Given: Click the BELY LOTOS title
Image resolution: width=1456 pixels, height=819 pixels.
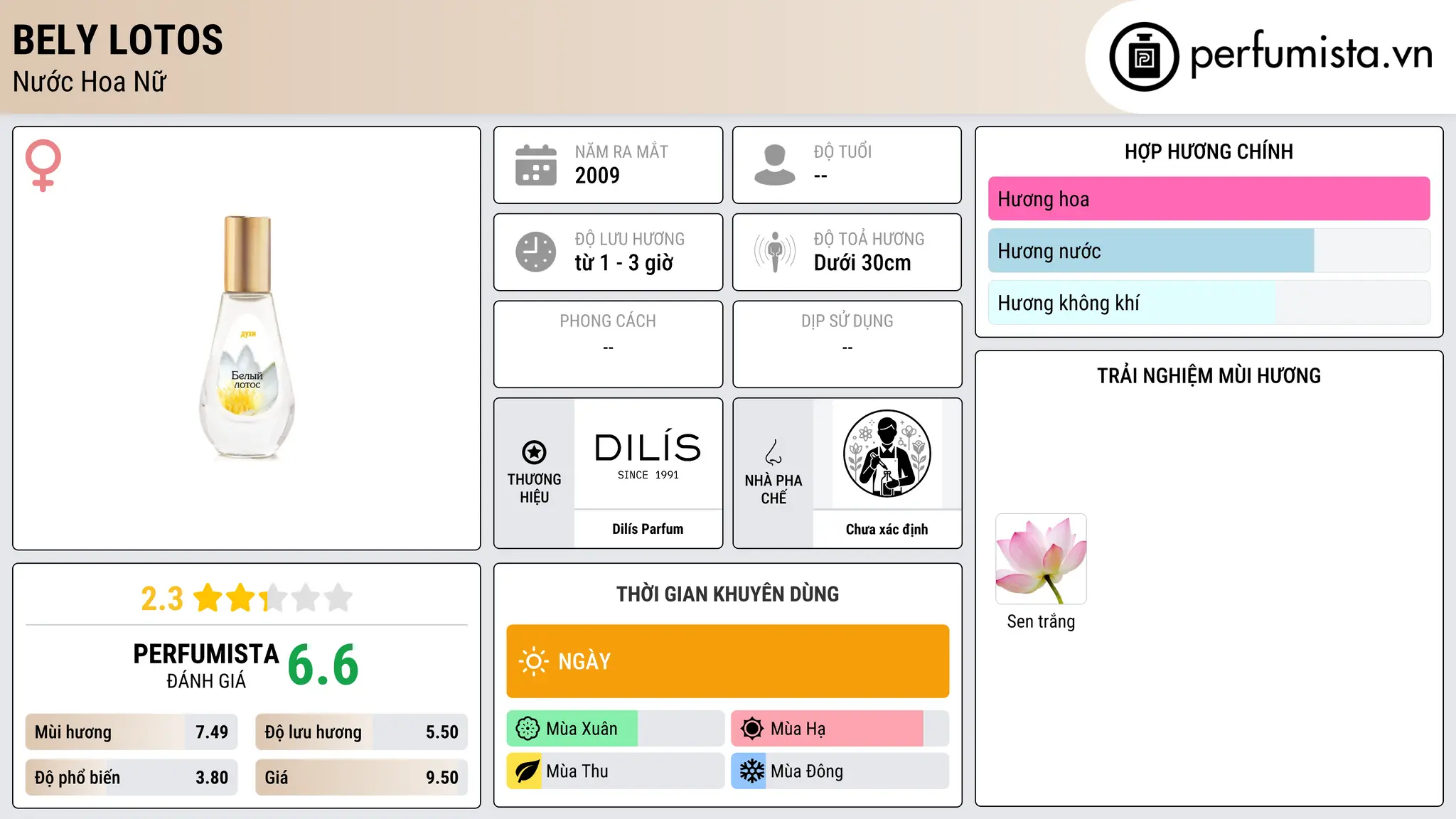Looking at the screenshot, I should point(118,40).
